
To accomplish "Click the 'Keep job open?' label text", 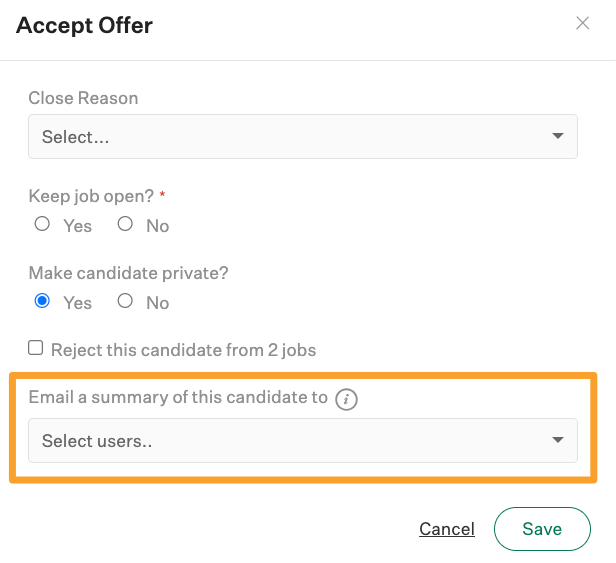I will pos(91,196).
